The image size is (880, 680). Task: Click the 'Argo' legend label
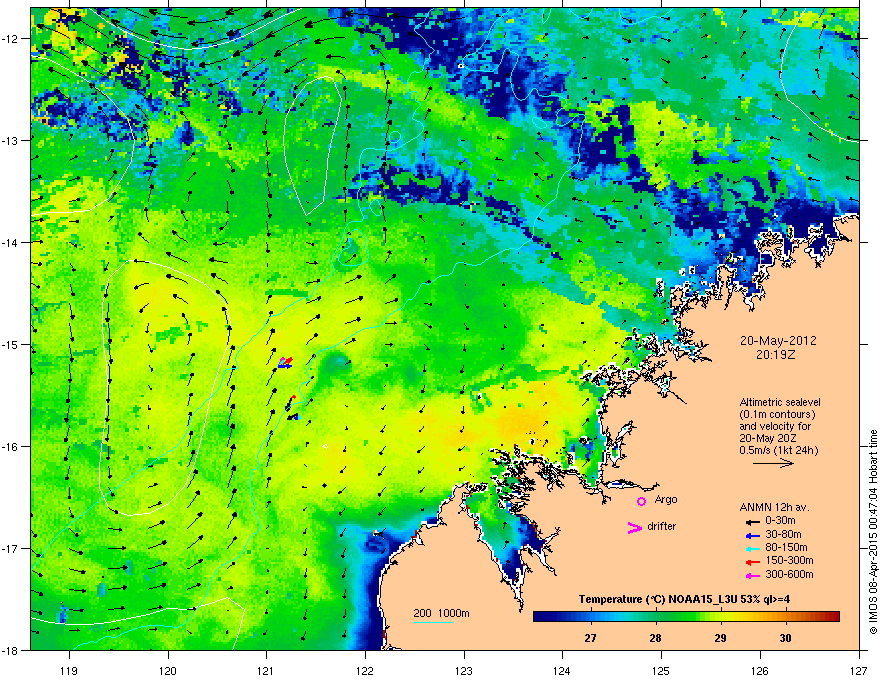[666, 499]
